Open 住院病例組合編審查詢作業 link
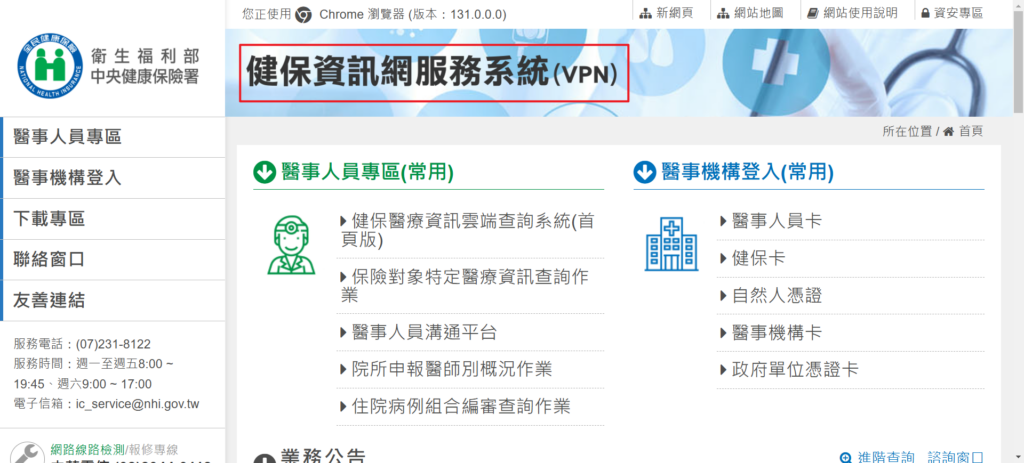 455,407
